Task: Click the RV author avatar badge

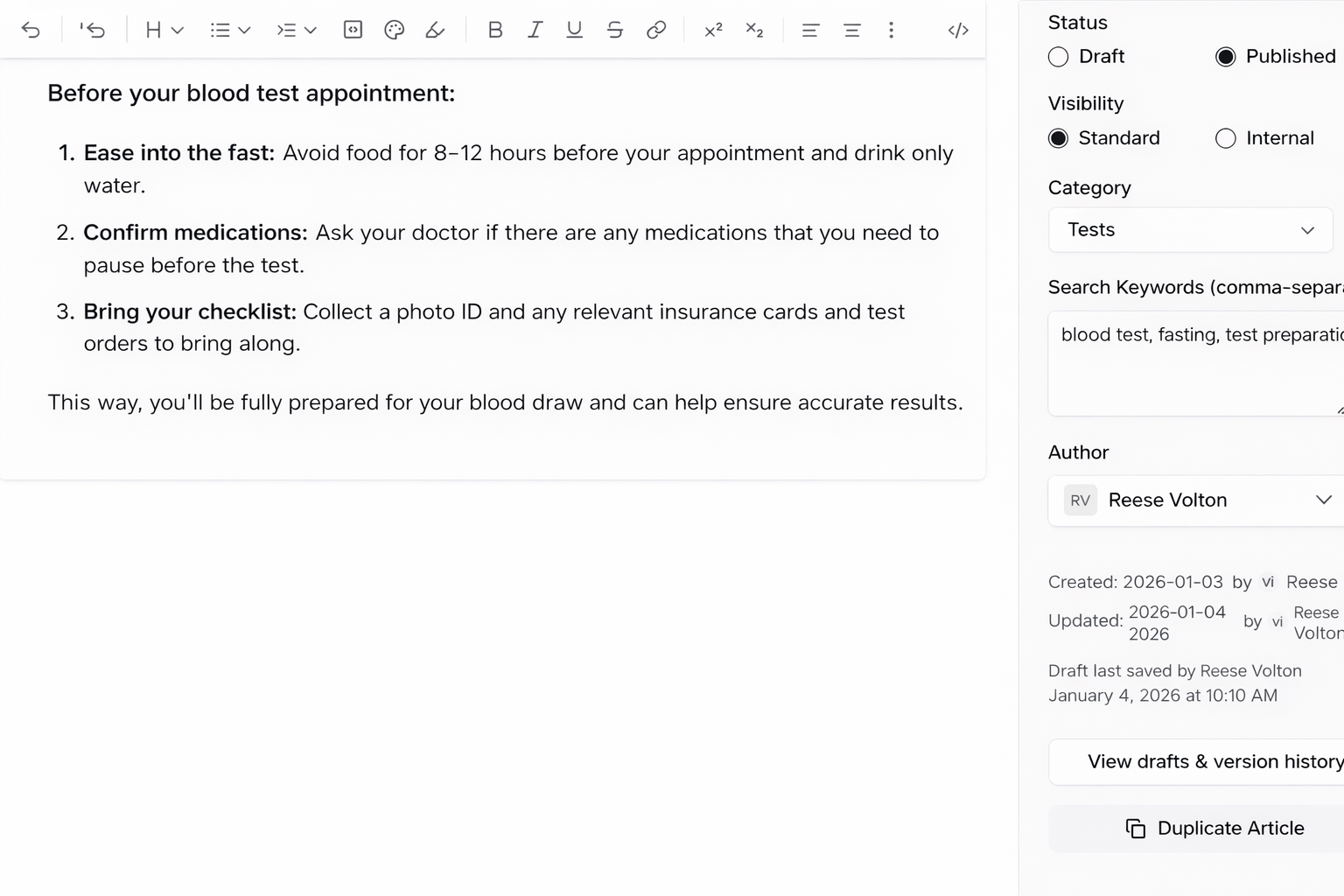Action: [x=1081, y=500]
